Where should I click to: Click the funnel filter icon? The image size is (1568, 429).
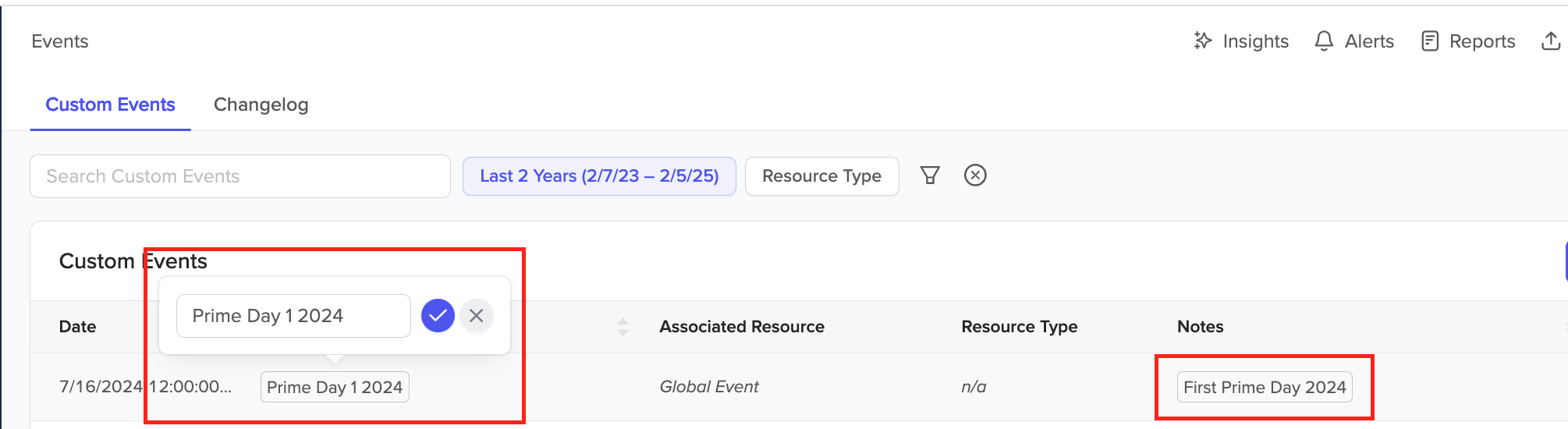[930, 175]
